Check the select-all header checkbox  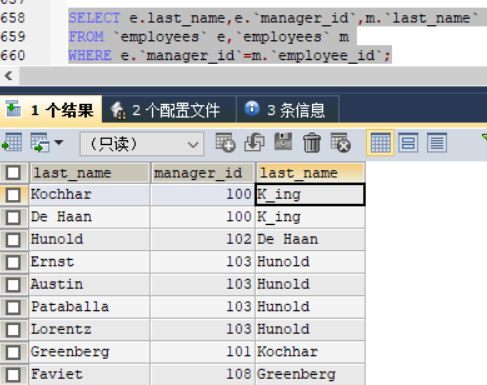pos(13,173)
